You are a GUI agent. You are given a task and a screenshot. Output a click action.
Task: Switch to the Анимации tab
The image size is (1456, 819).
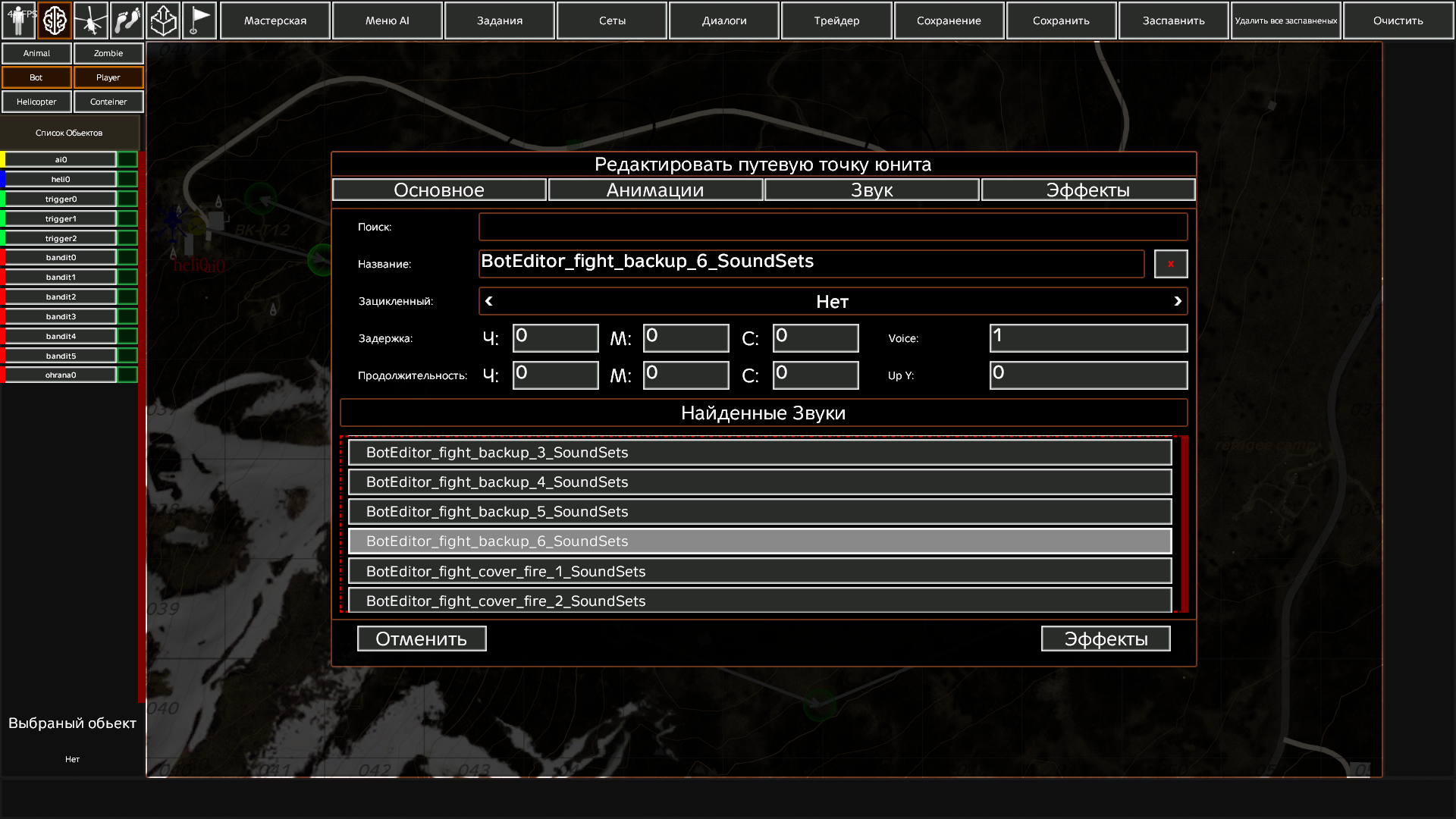pyautogui.click(x=655, y=190)
